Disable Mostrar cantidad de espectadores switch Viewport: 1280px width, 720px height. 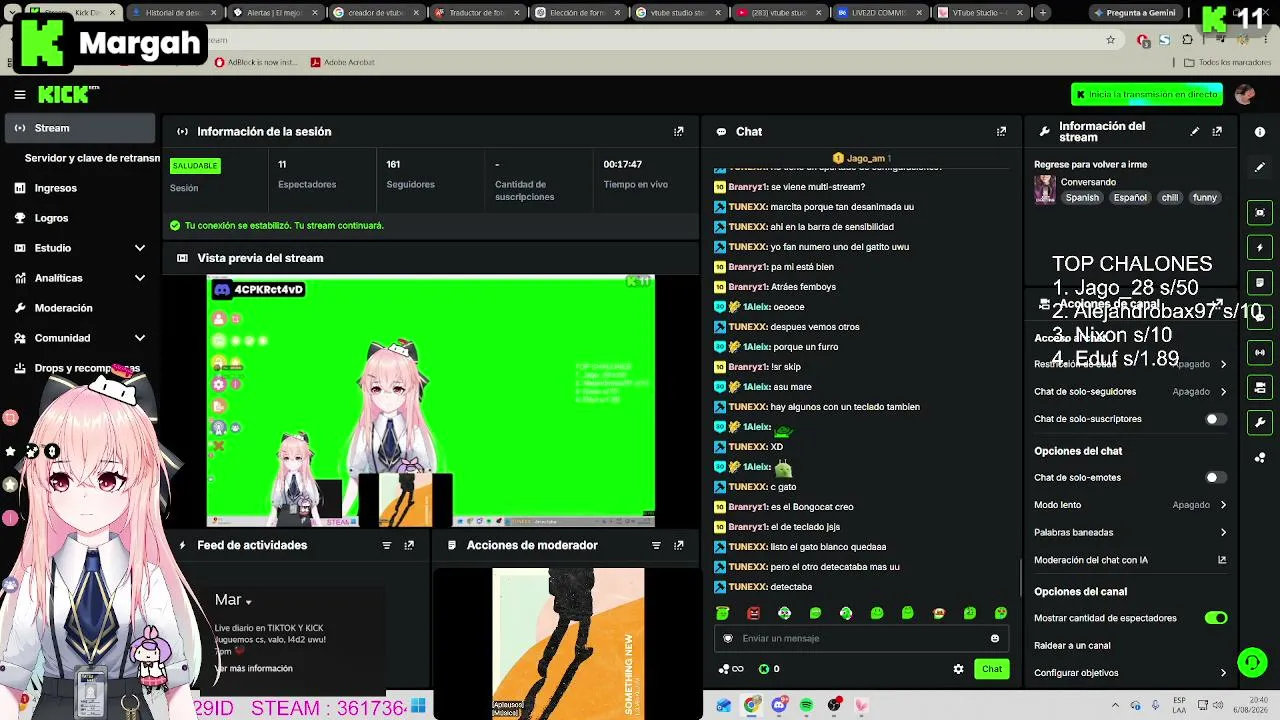[x=1215, y=618]
